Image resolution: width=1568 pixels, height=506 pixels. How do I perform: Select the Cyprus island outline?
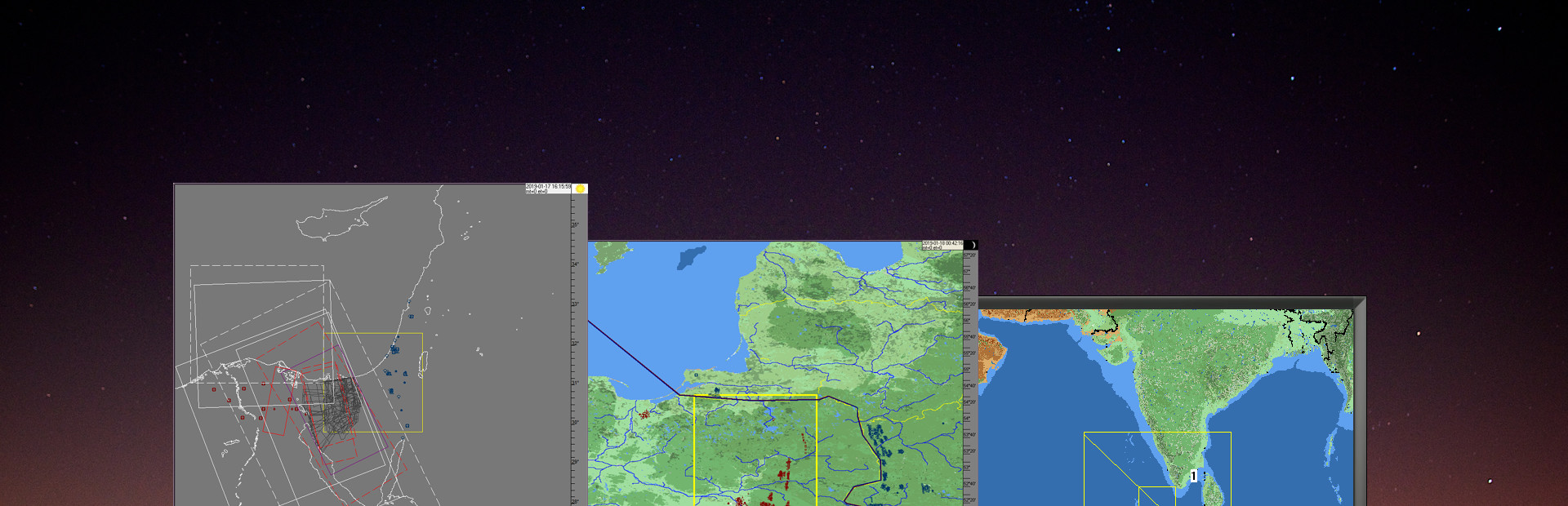[333, 220]
